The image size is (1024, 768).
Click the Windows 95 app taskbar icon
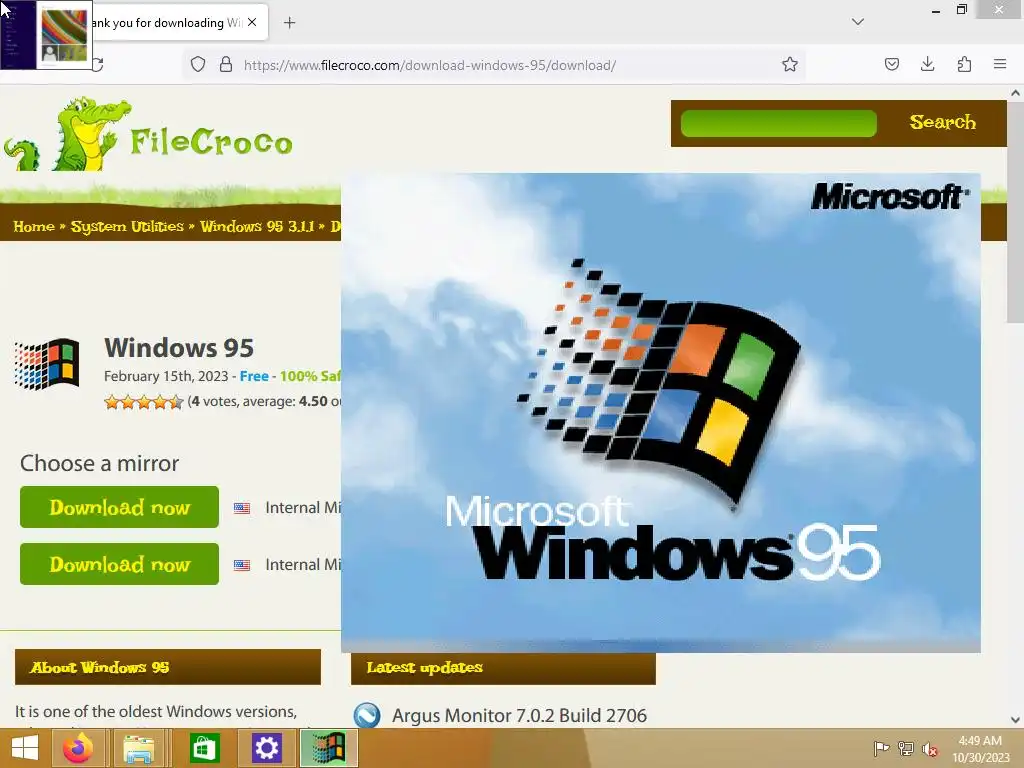pyautogui.click(x=328, y=748)
